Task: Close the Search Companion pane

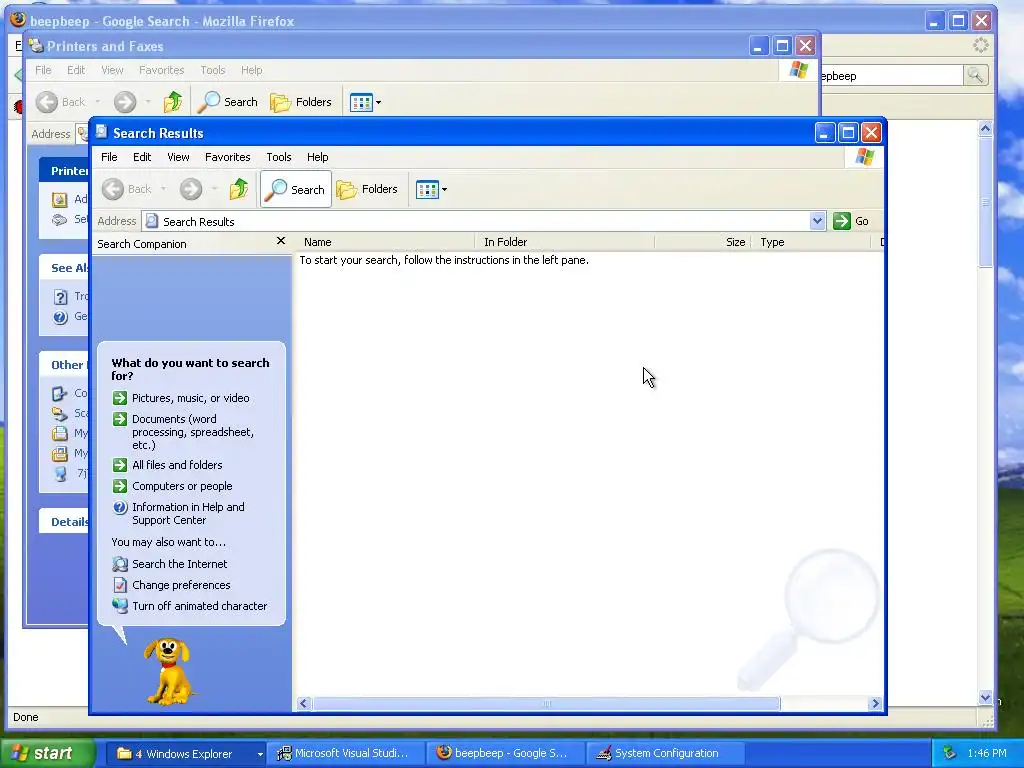Action: 281,241
